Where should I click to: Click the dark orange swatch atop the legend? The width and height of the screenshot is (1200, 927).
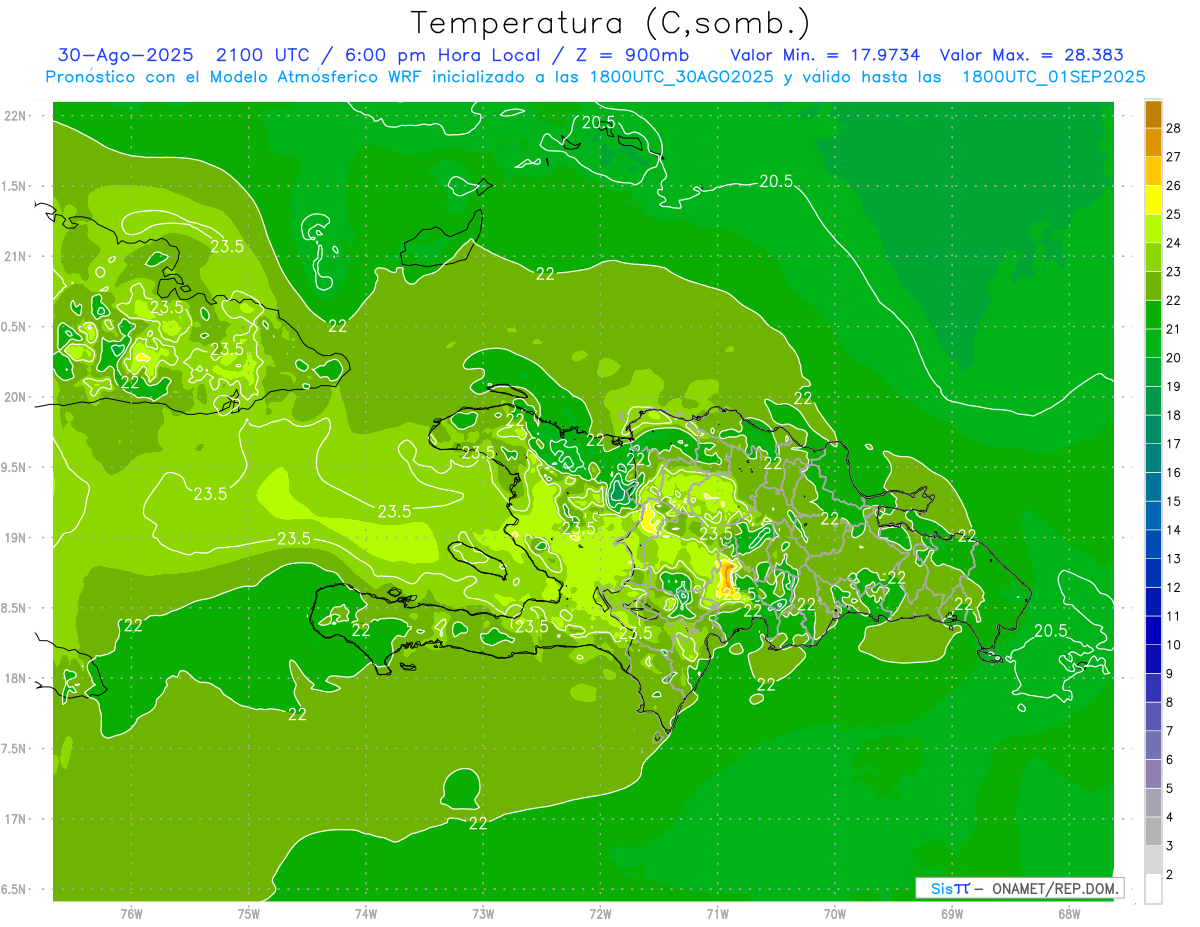(1153, 114)
